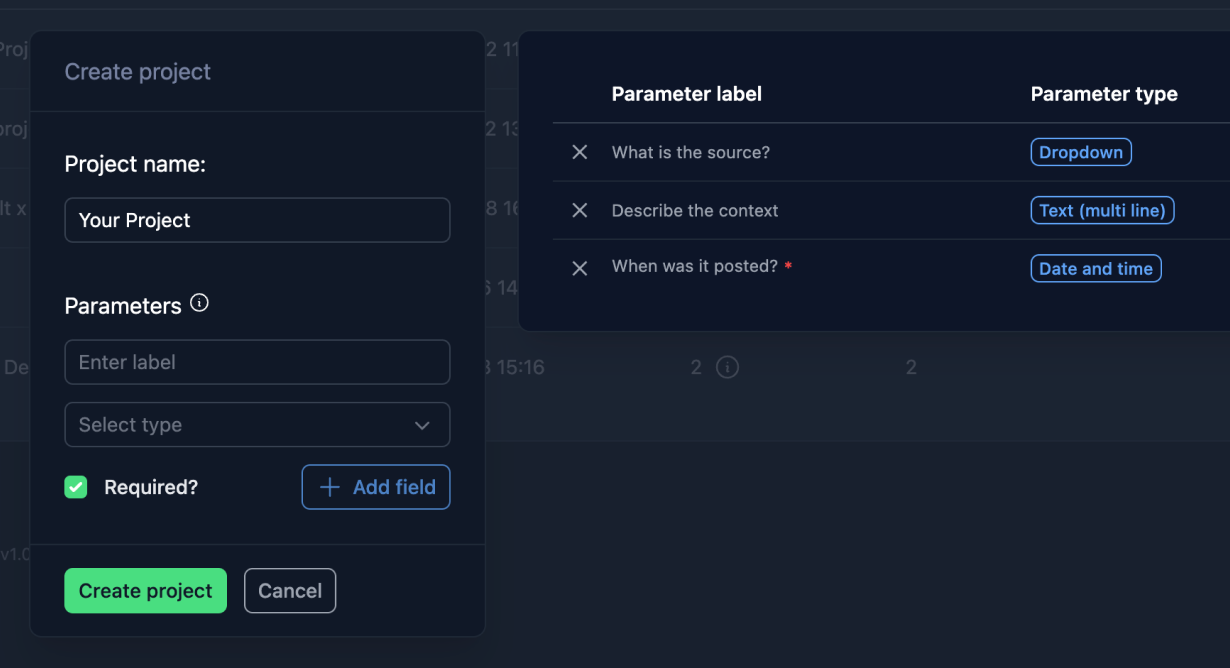This screenshot has width=1230, height=668.
Task: Select the "What is the source?" label text
Action: coord(691,152)
